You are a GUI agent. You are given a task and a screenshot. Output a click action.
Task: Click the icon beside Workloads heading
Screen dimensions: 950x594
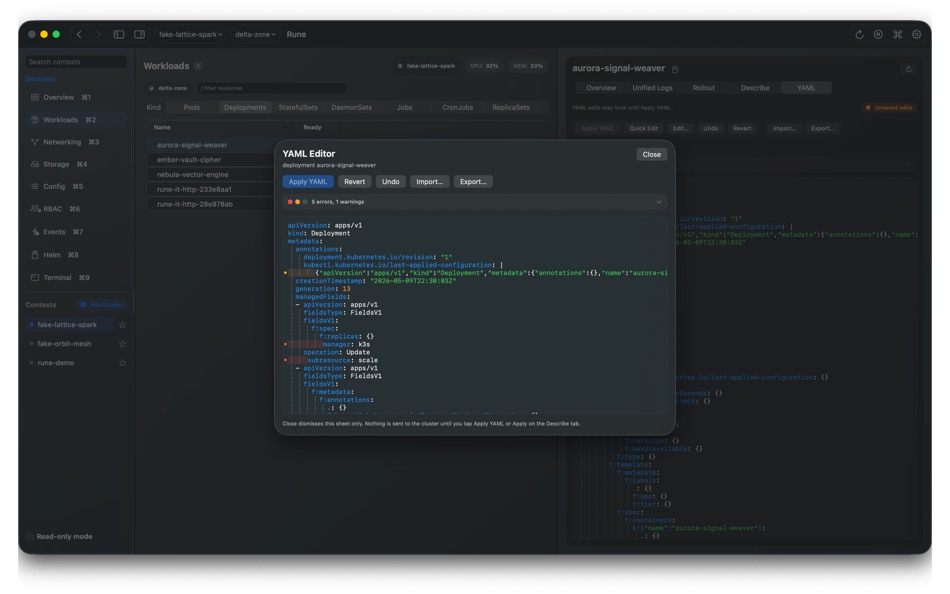[198, 66]
